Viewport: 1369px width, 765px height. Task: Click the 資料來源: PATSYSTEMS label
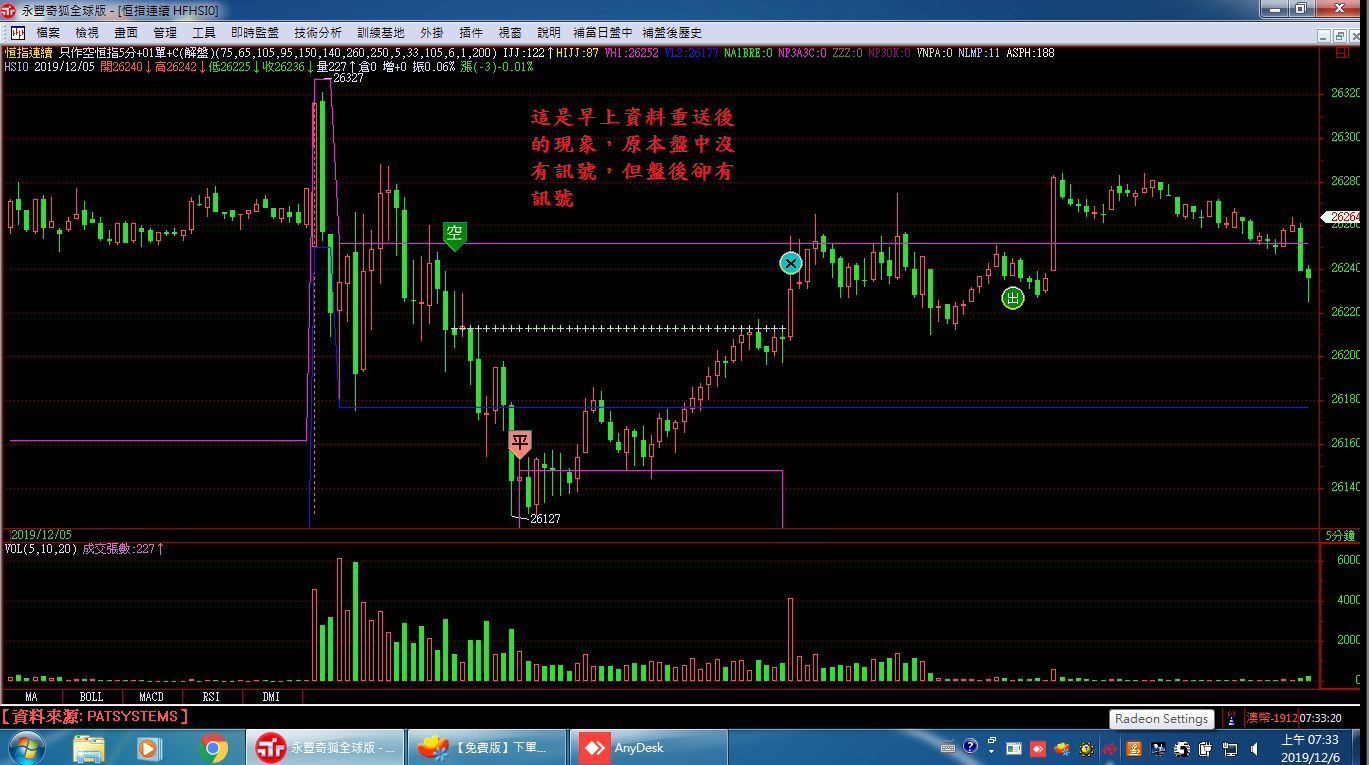coord(95,716)
